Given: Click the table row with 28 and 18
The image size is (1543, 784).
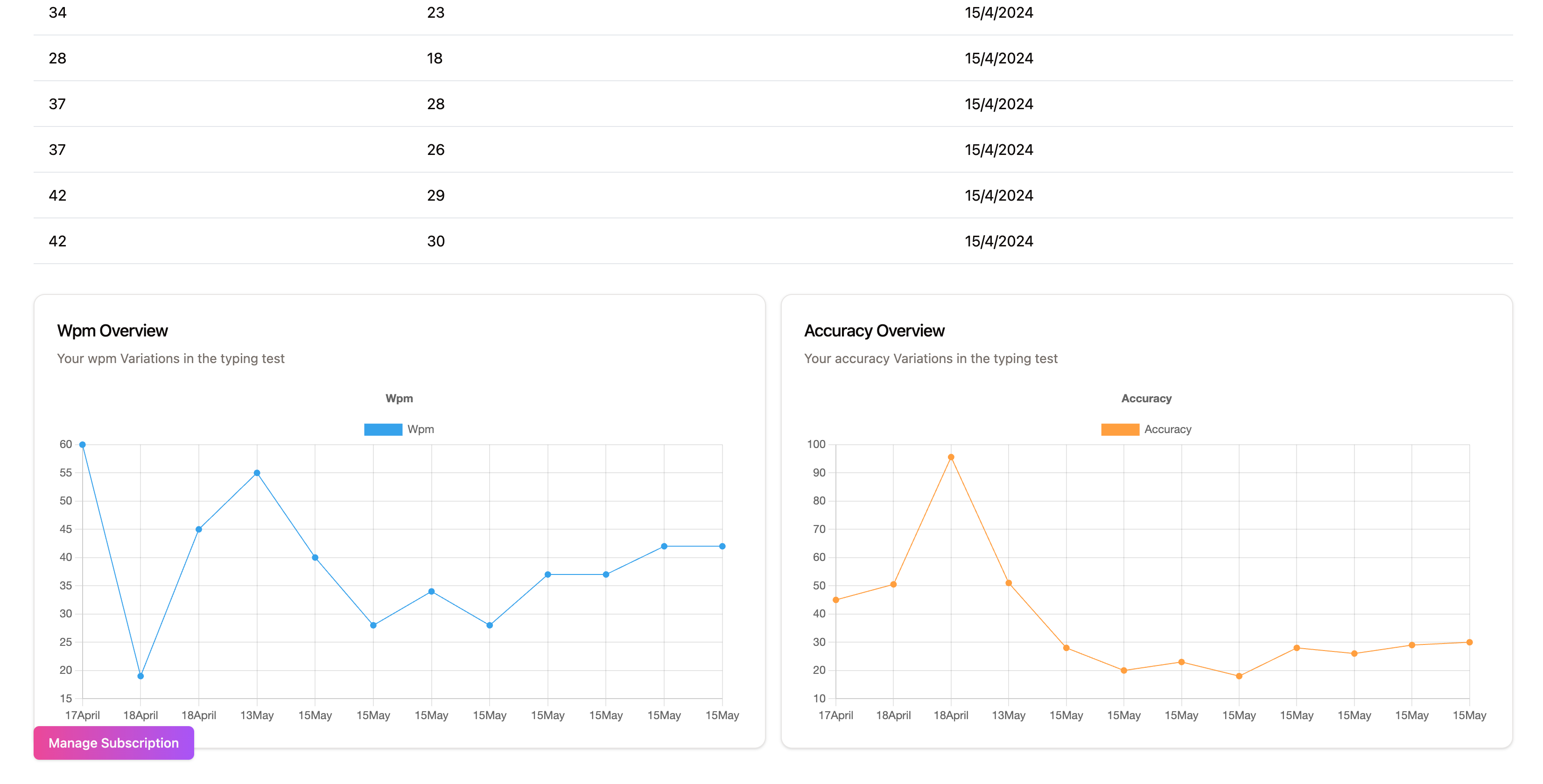Looking at the screenshot, I should click(x=773, y=58).
